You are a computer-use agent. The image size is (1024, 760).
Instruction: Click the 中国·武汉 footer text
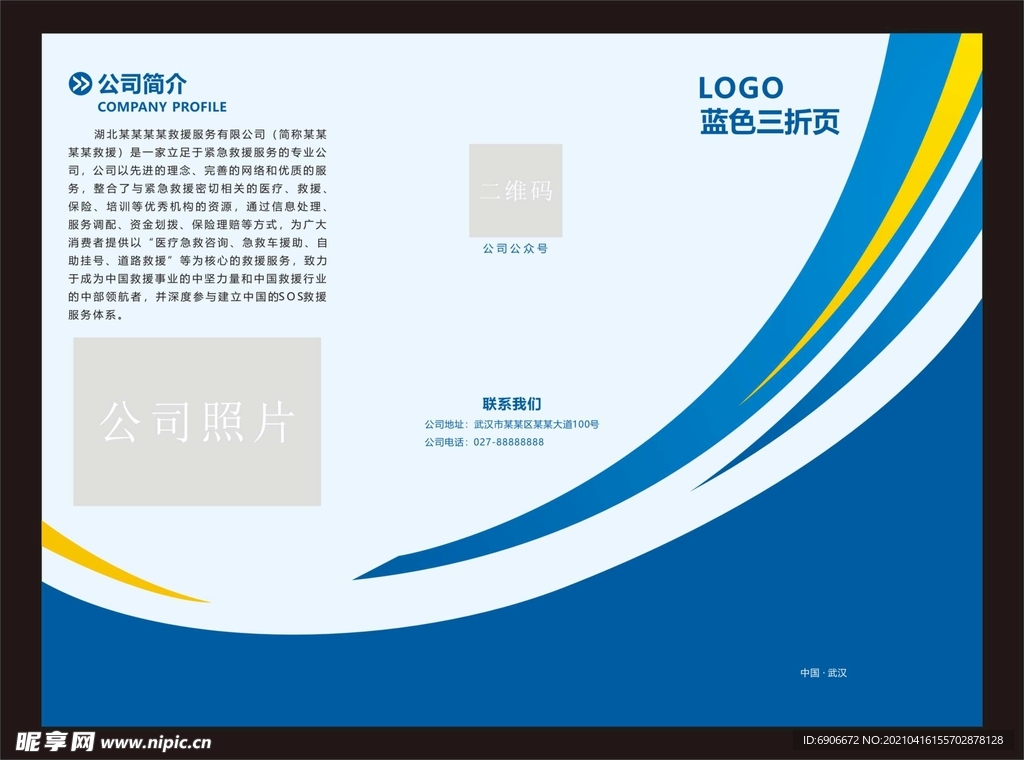tap(824, 673)
